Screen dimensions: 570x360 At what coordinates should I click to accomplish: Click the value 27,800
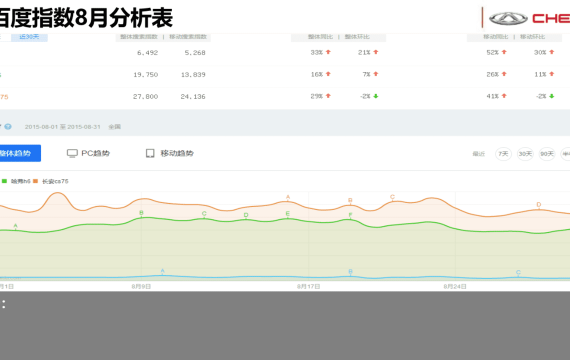[145, 96]
